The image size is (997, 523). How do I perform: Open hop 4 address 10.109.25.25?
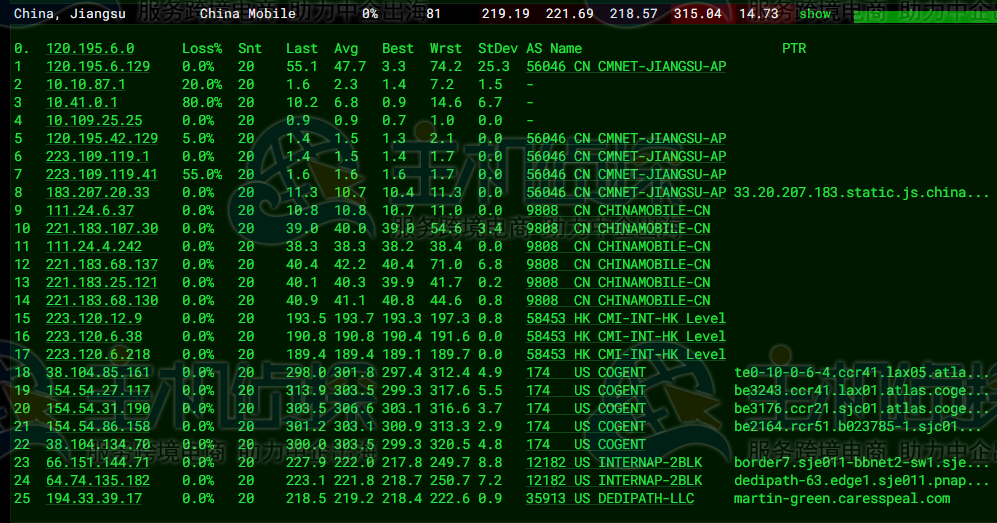pyautogui.click(x=94, y=120)
